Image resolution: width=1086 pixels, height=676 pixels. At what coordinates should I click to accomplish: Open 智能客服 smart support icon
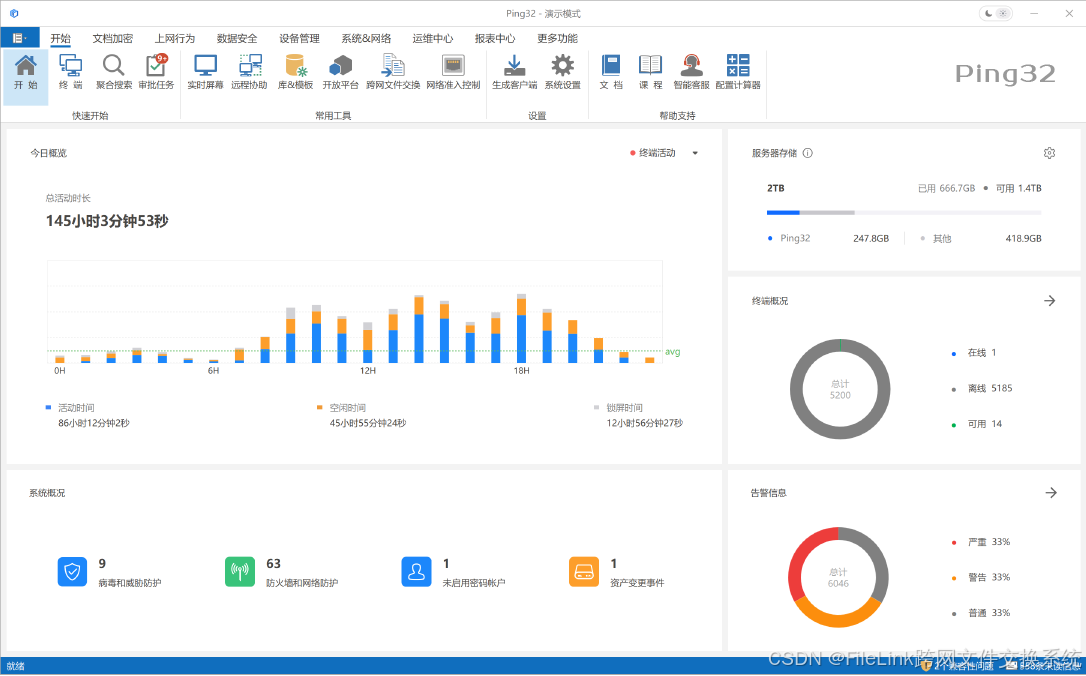click(x=691, y=72)
